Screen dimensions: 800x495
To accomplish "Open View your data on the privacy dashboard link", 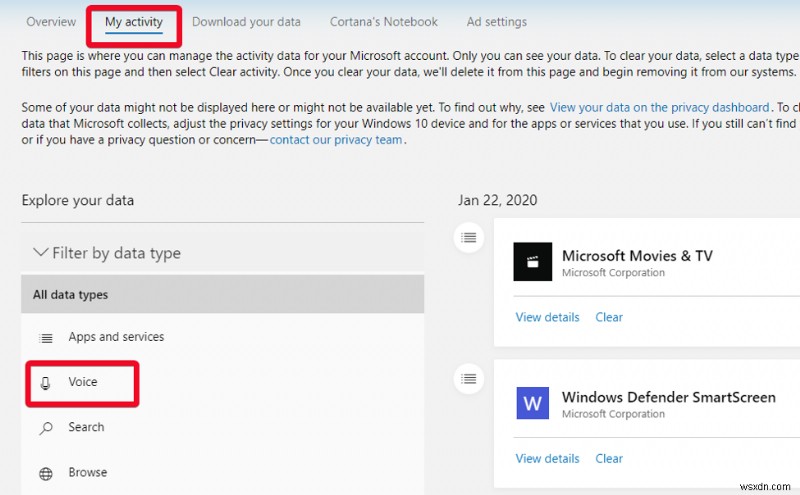I will pos(659,107).
